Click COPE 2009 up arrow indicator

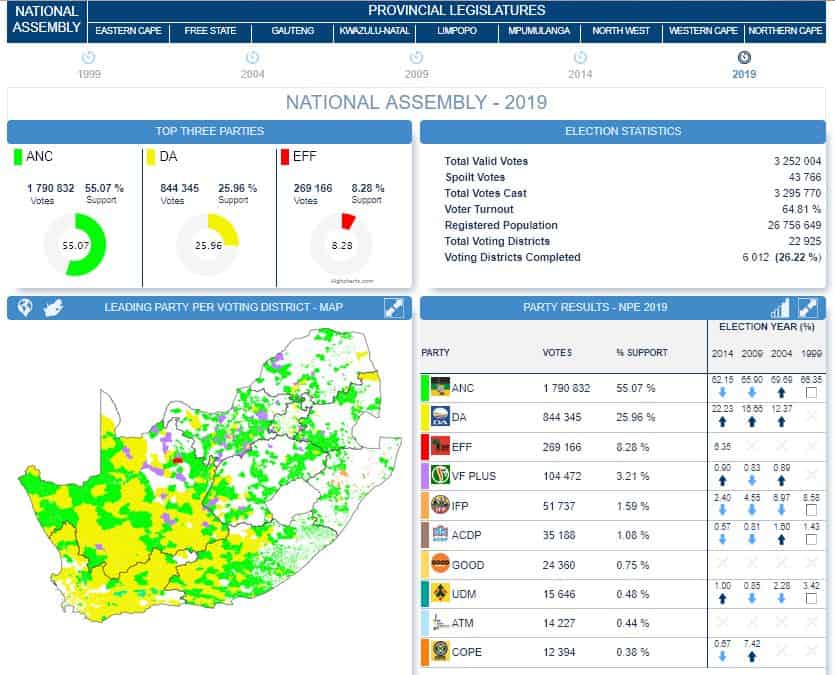pyautogui.click(x=752, y=657)
